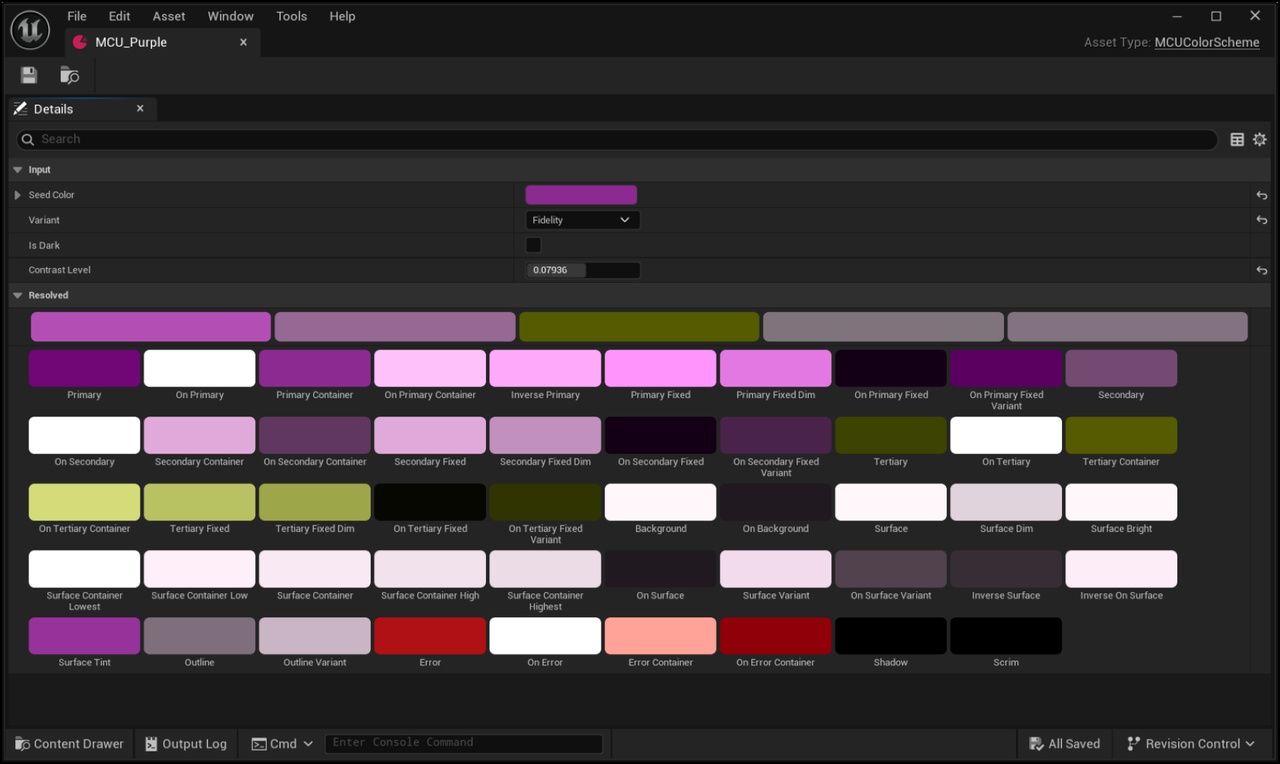Collapse the Input section
This screenshot has width=1280, height=764.
(17, 170)
